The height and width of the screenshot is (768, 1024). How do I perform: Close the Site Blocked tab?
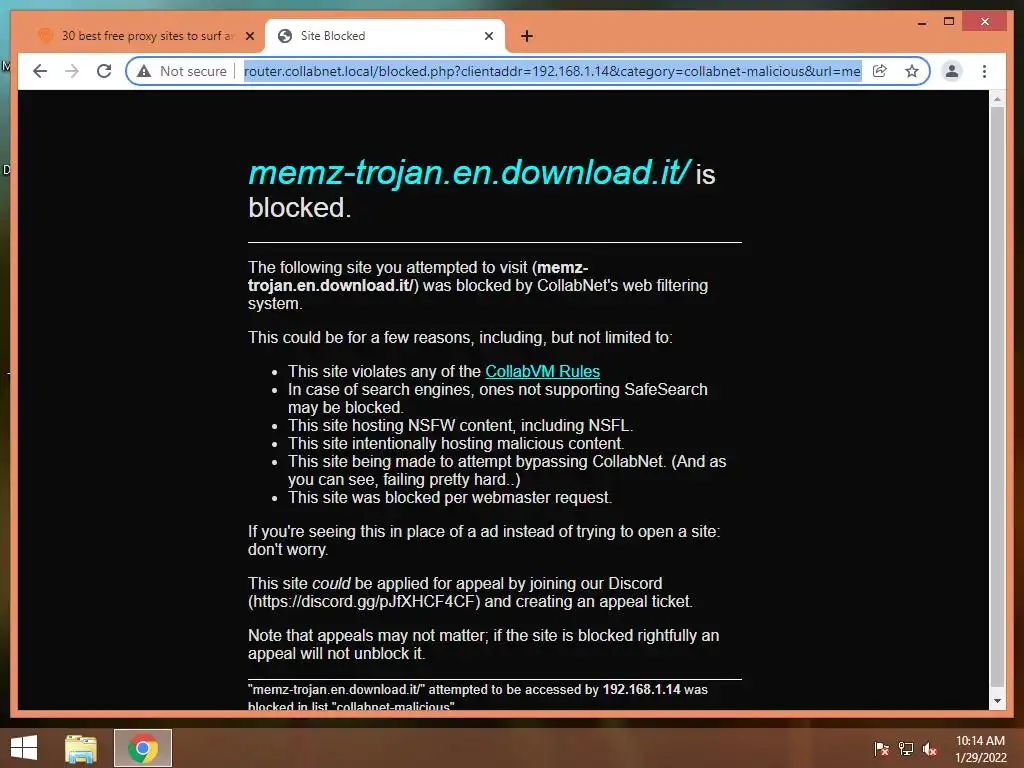(x=488, y=36)
